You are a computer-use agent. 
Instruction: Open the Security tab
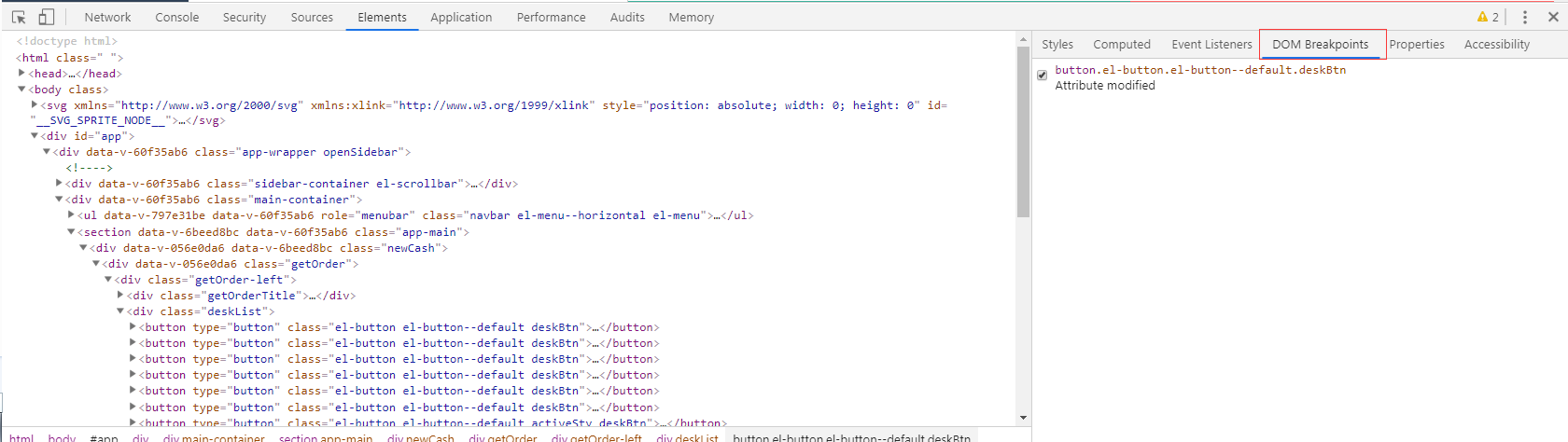[x=245, y=17]
